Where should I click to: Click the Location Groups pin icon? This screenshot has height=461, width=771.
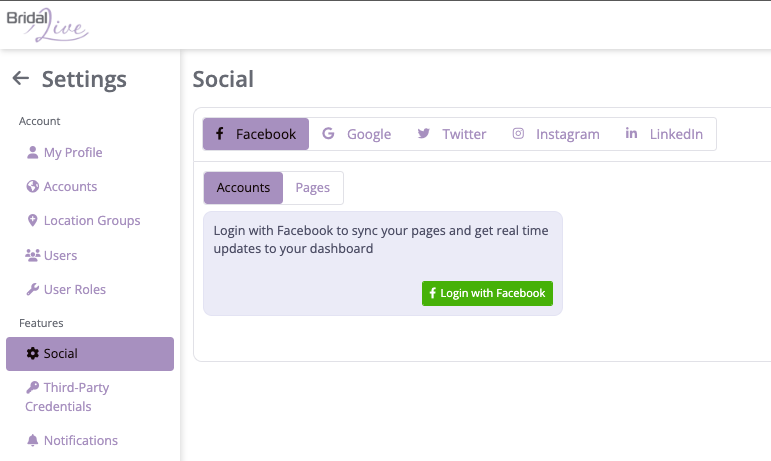(32, 221)
